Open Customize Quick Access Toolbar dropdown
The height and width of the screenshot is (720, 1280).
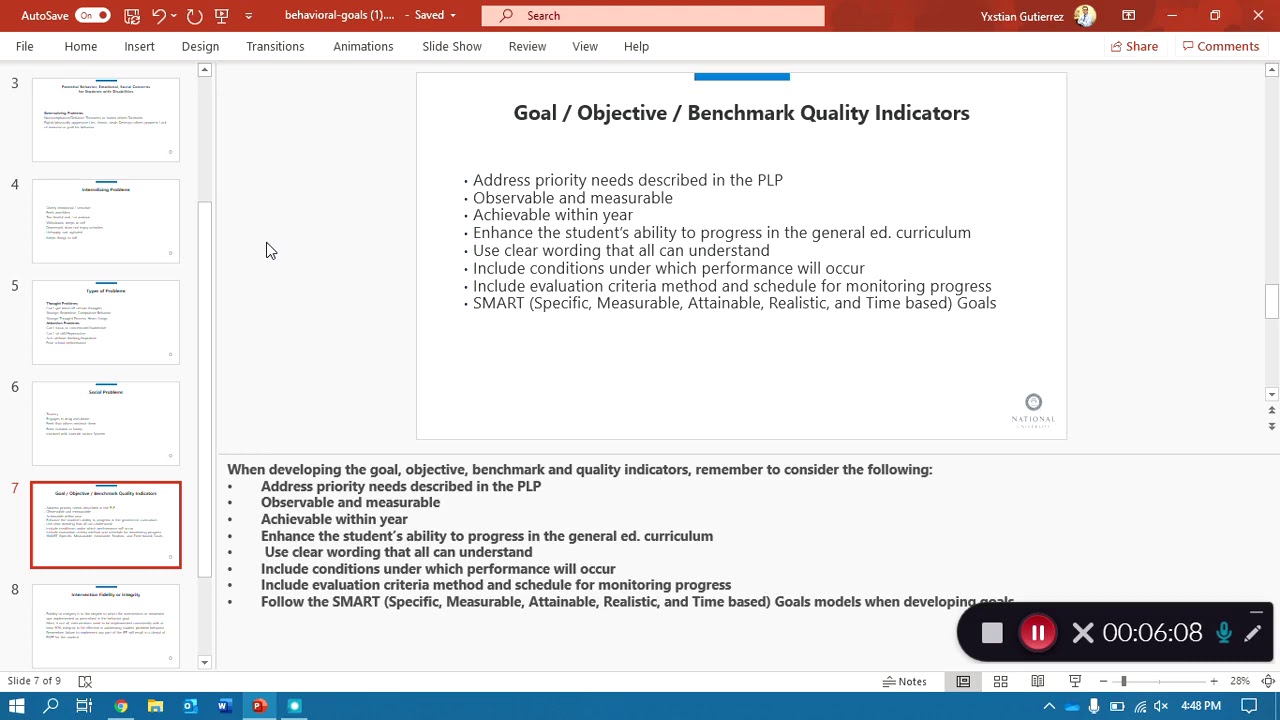[x=248, y=15]
